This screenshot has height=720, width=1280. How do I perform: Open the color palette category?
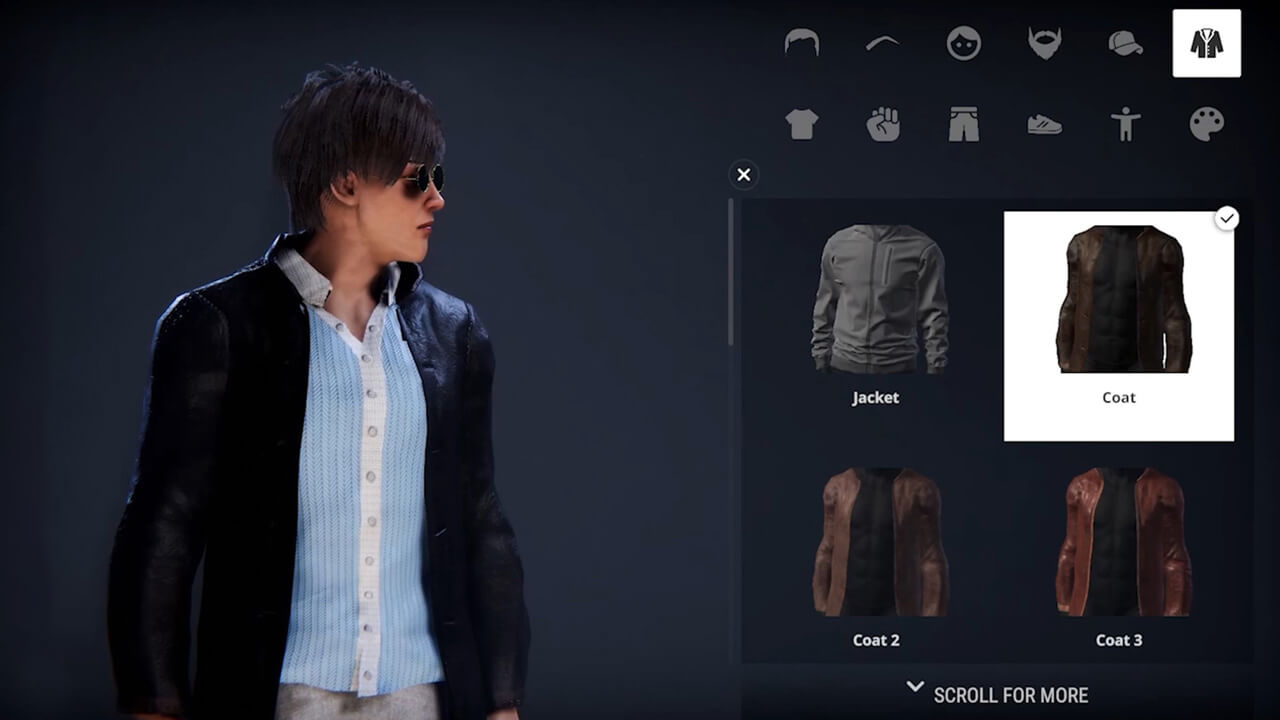pos(1206,123)
